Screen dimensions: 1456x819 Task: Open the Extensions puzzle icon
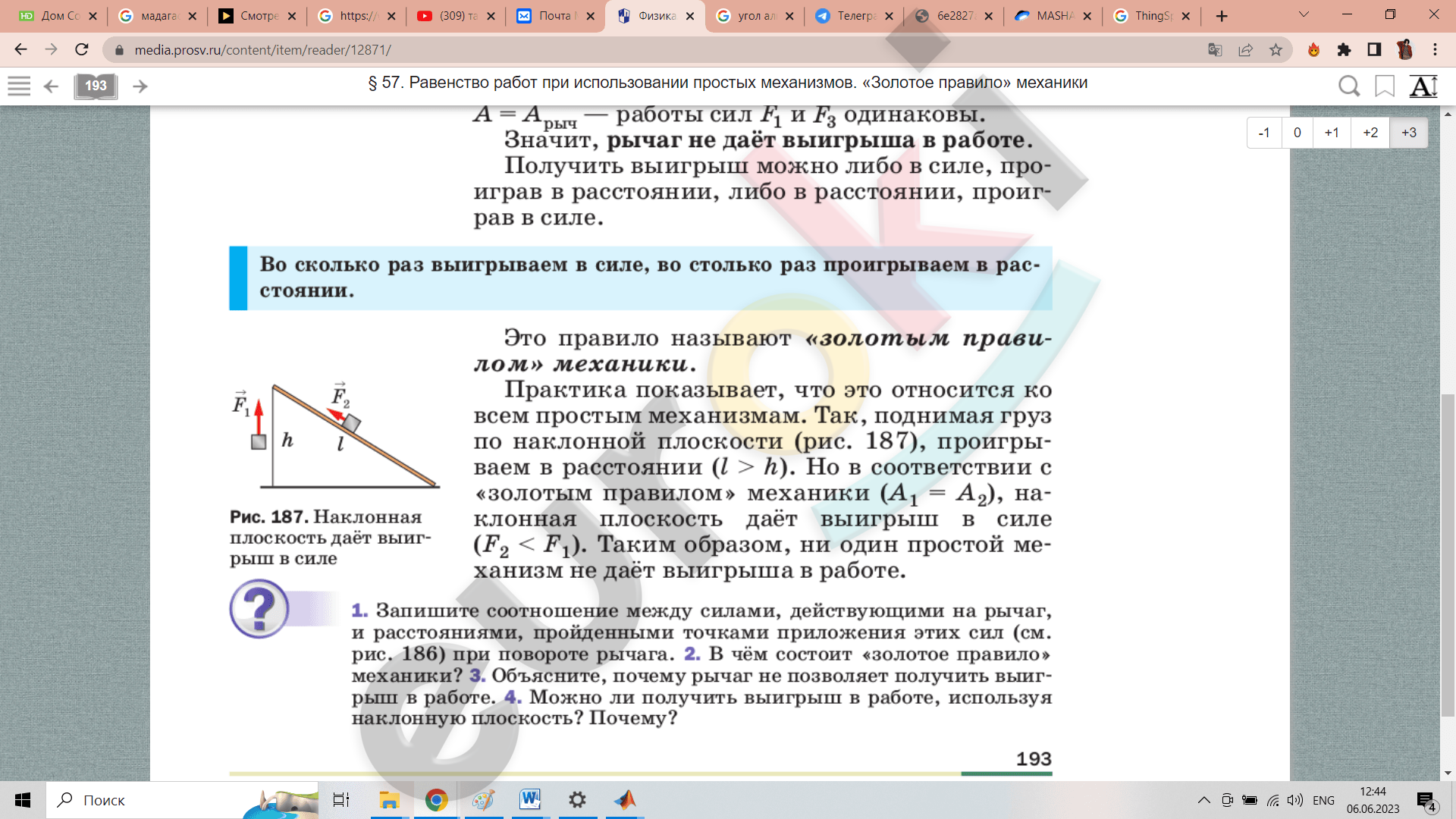1344,50
